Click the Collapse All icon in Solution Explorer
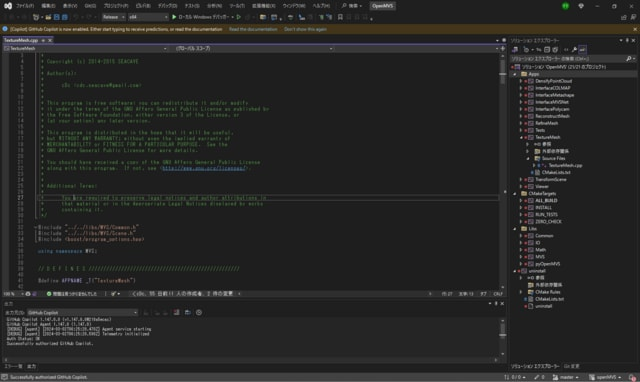Viewport: 640px width, 382px height. tap(547, 50)
